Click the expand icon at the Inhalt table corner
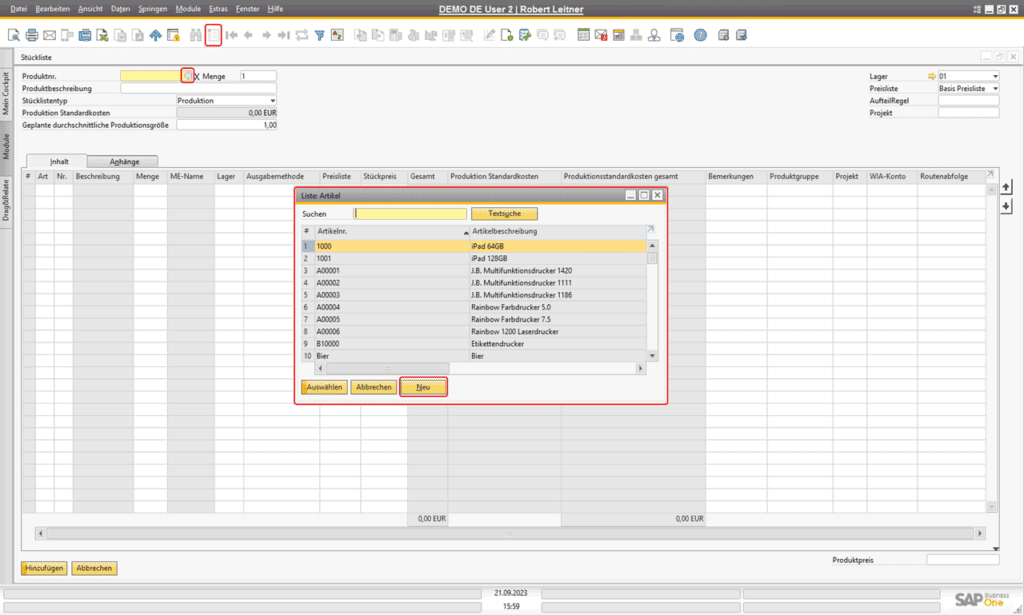Image resolution: width=1024 pixels, height=615 pixels. click(x=990, y=175)
